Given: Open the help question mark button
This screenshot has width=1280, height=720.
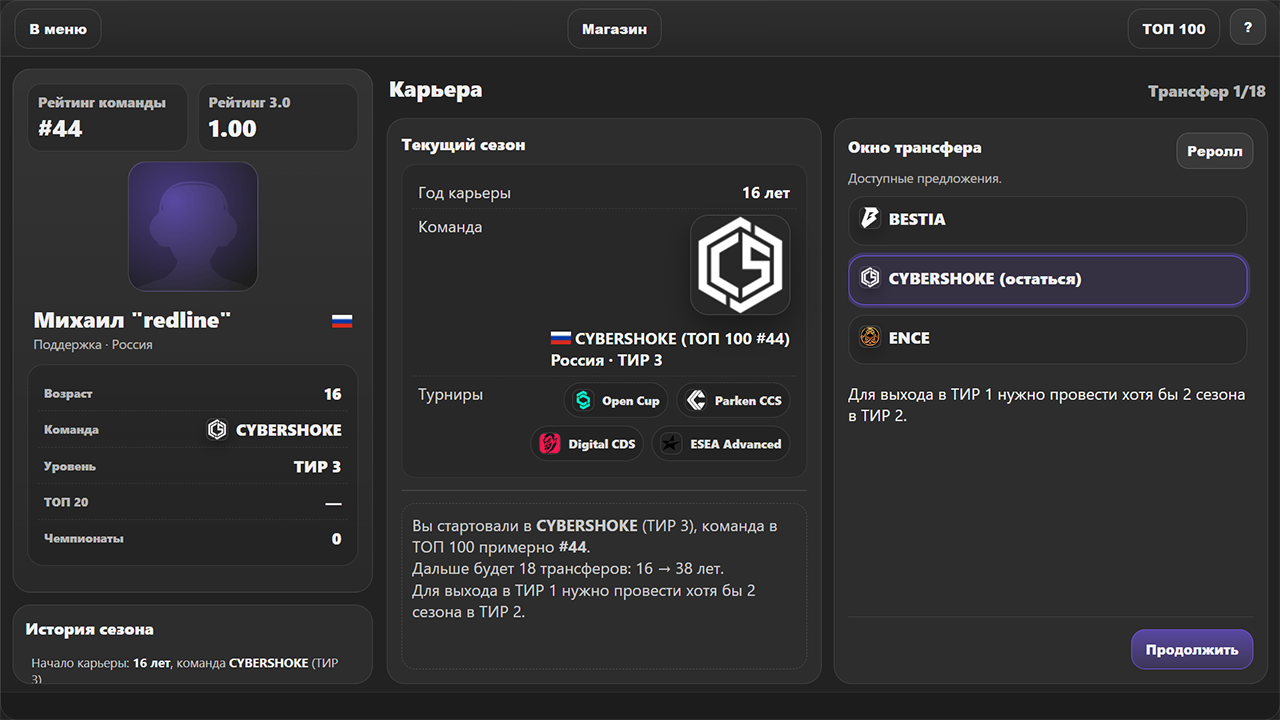Looking at the screenshot, I should [x=1248, y=28].
